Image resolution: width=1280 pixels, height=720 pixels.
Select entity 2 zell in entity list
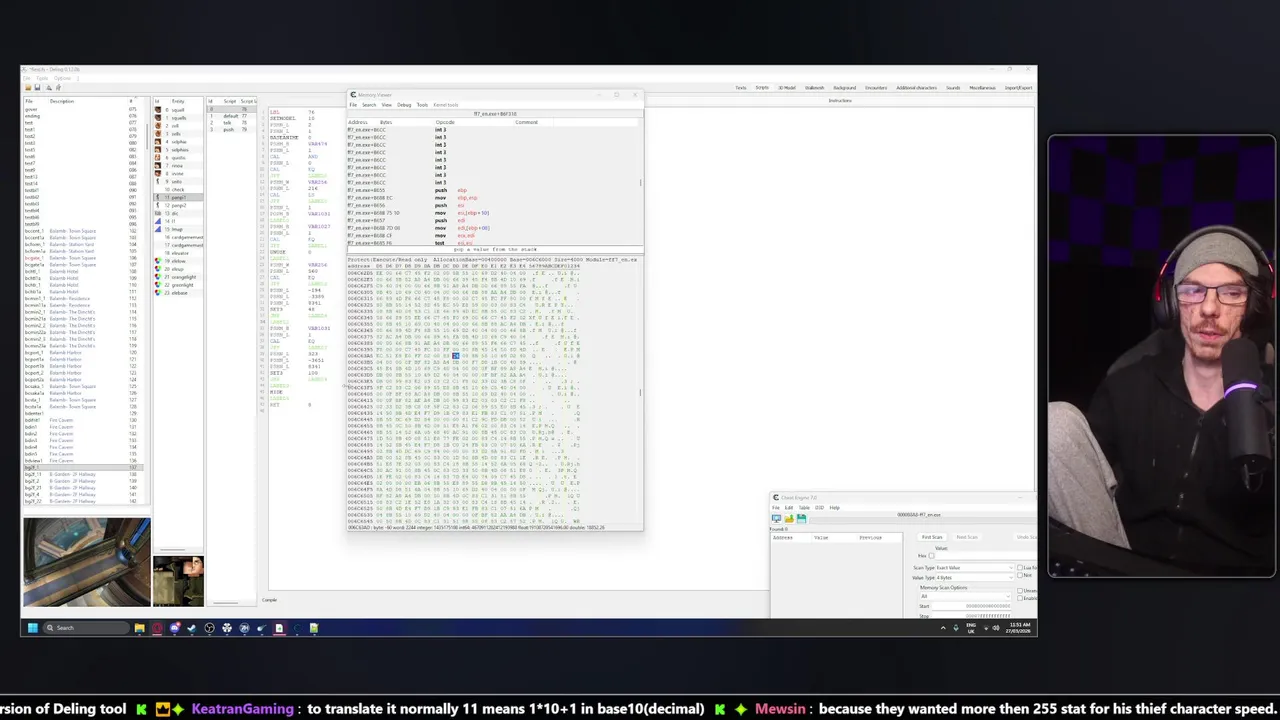[x=179, y=126]
